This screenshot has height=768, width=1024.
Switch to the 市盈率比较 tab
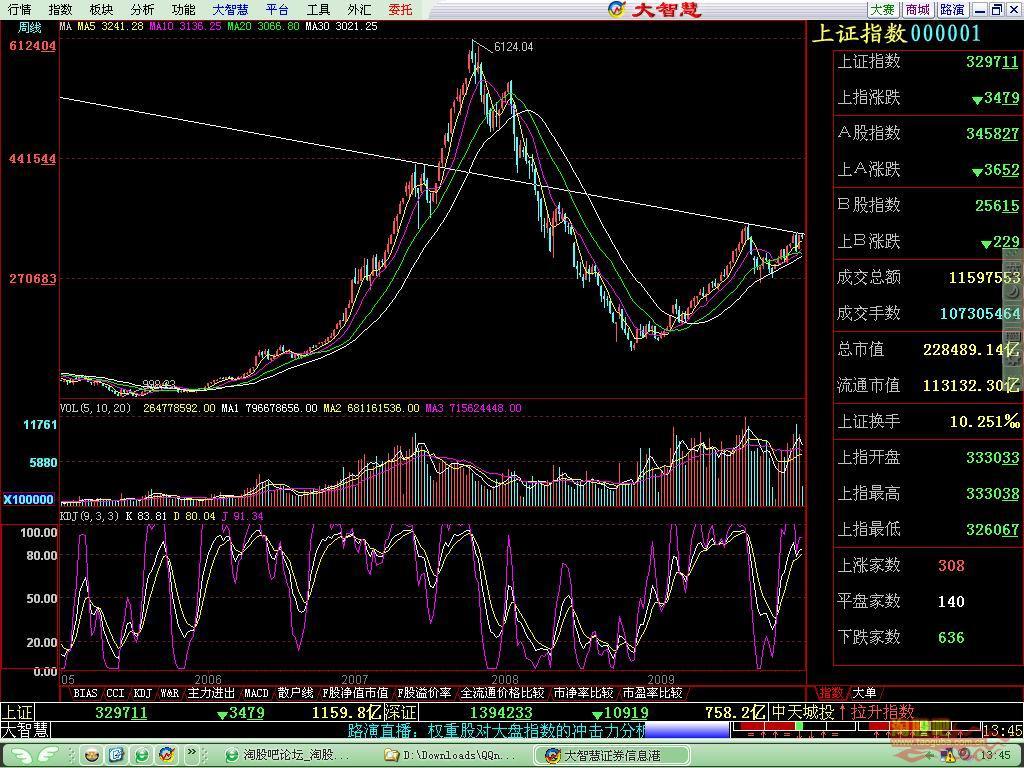652,693
